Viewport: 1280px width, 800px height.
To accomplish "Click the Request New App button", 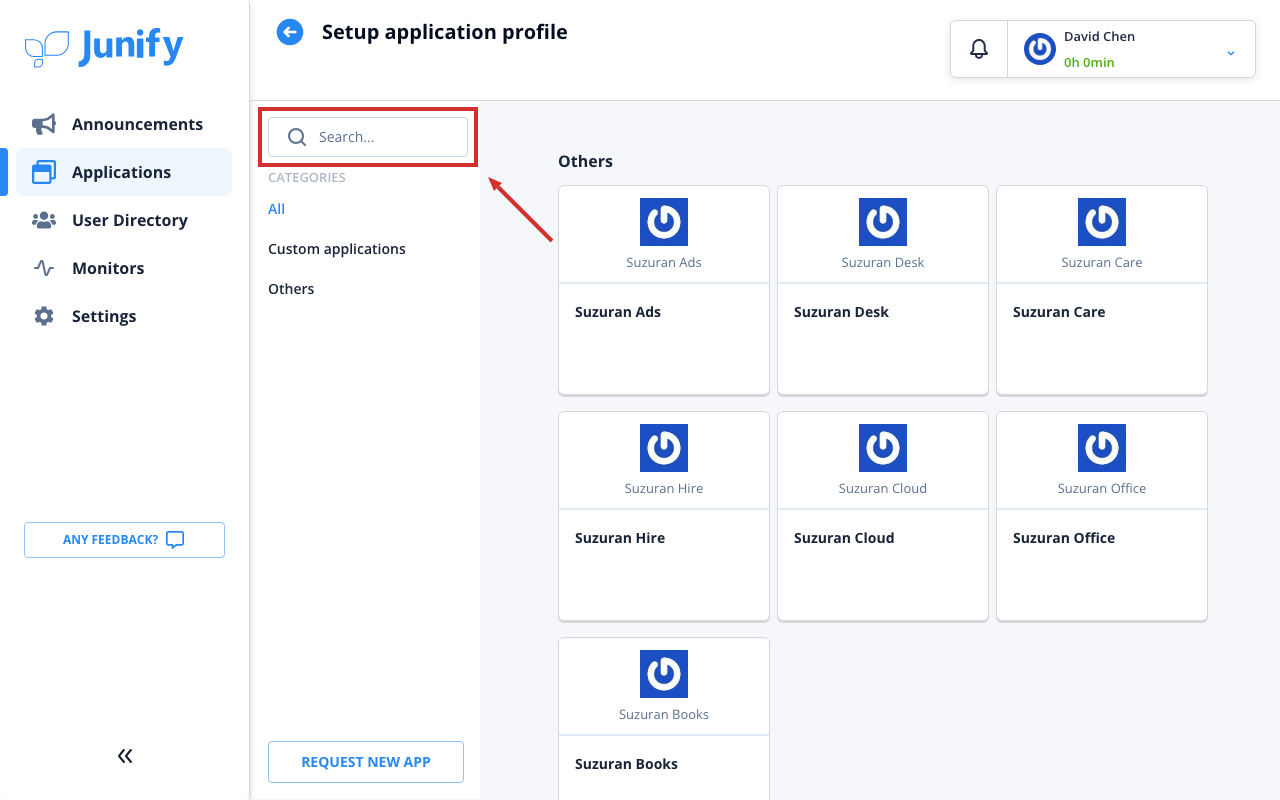I will [x=366, y=762].
